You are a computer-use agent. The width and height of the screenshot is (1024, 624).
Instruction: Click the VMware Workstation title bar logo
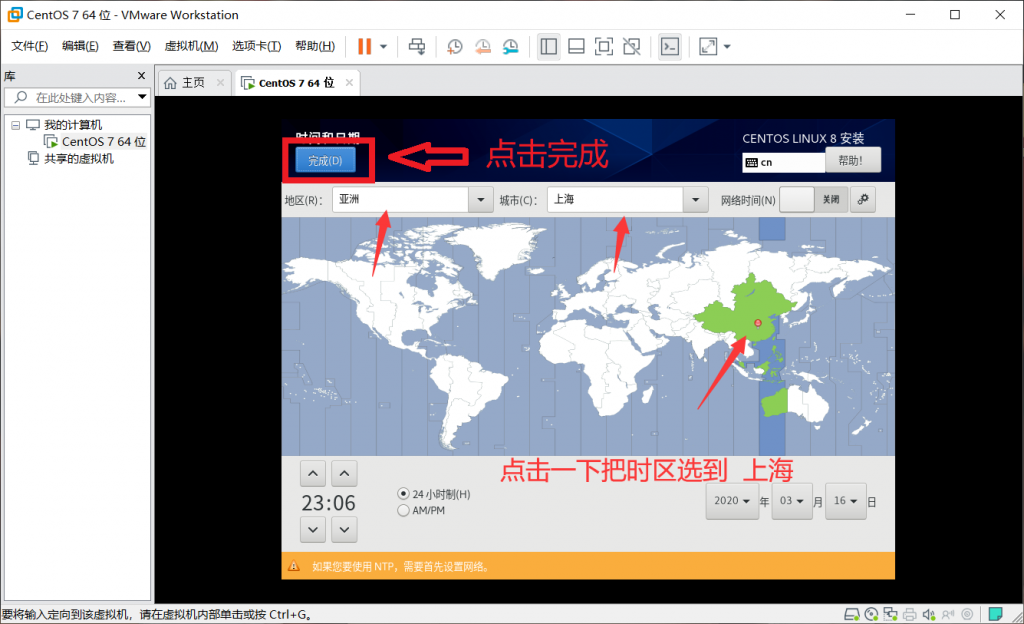pyautogui.click(x=14, y=14)
